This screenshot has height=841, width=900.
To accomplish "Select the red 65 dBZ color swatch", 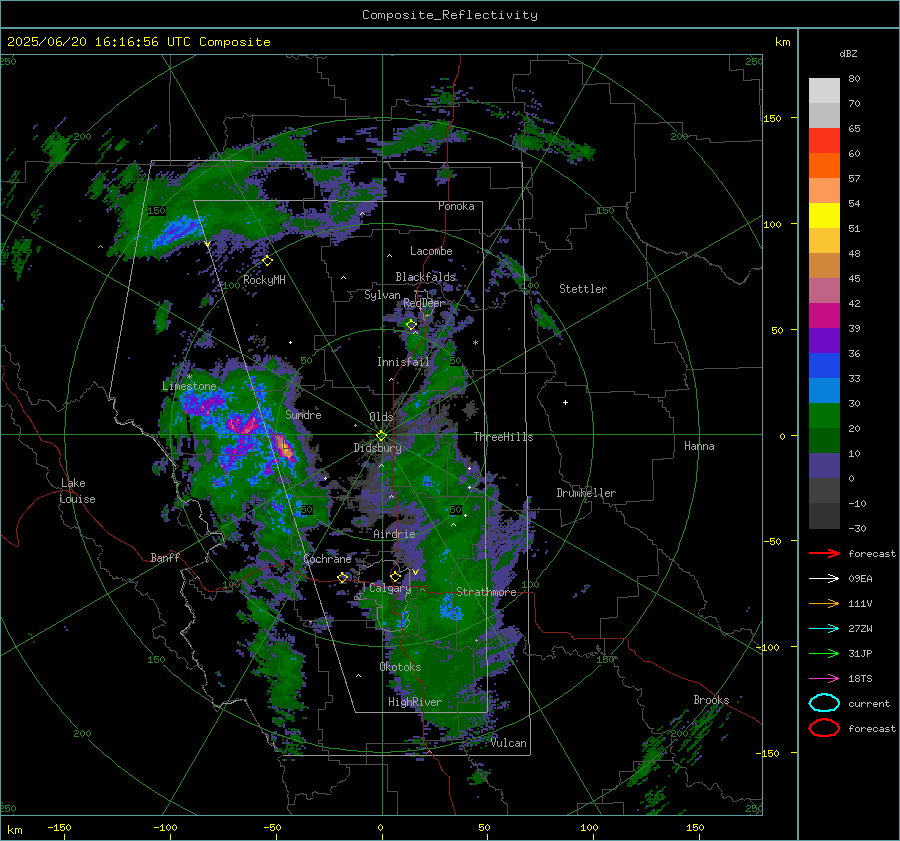I will [x=824, y=140].
